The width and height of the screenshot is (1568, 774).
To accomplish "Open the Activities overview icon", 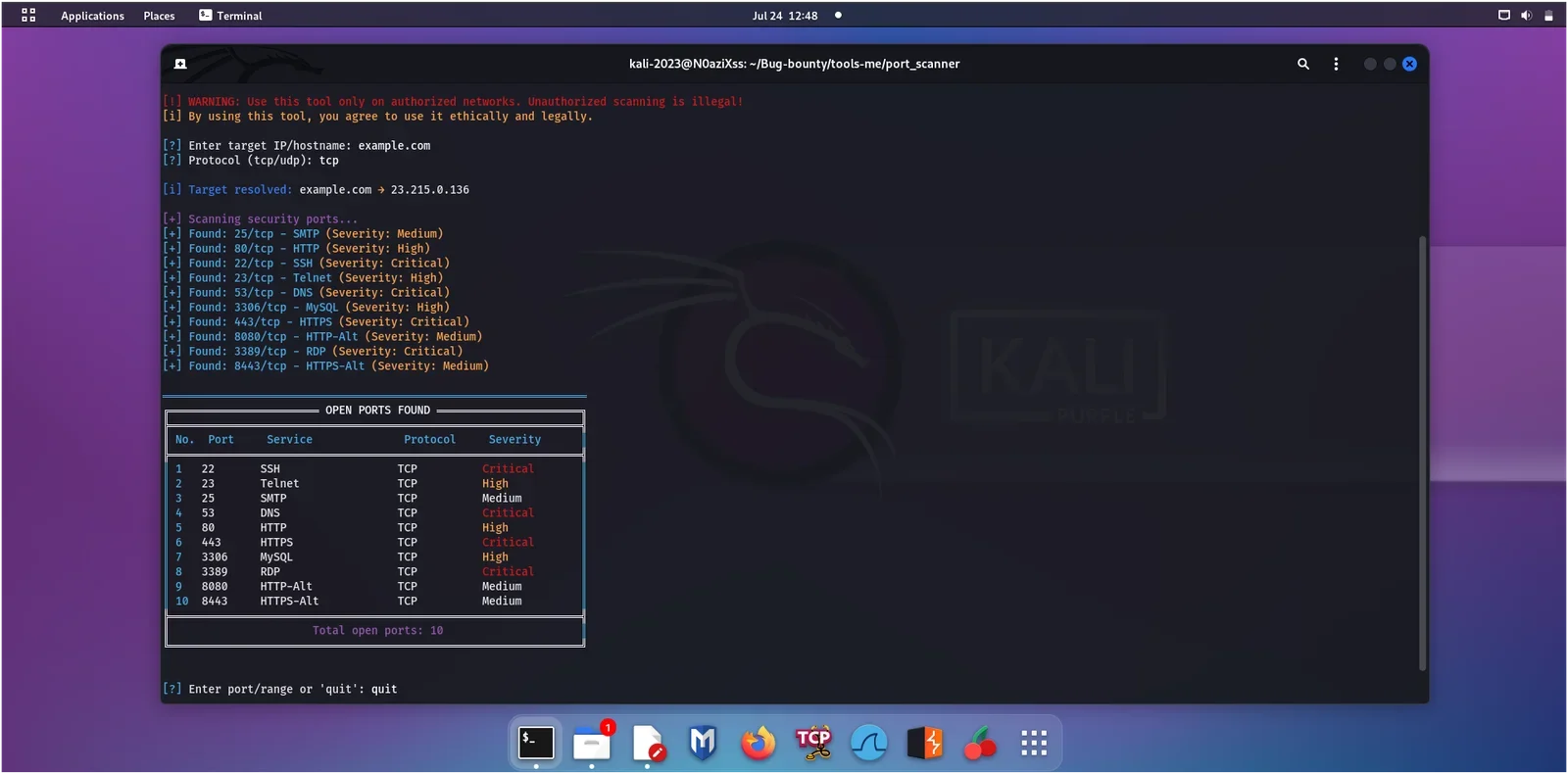I will (x=28, y=15).
